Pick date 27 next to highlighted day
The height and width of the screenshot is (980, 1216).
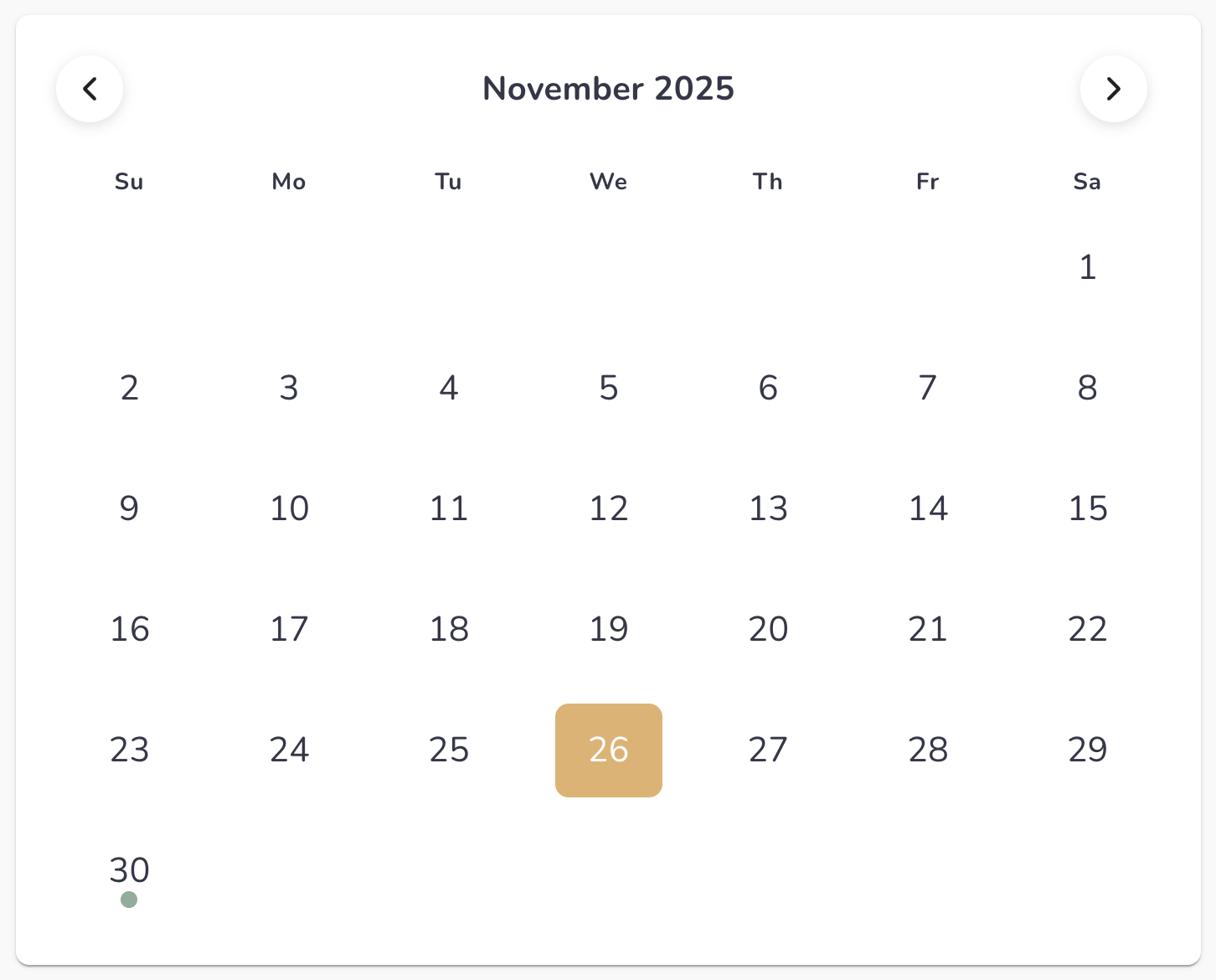click(768, 750)
